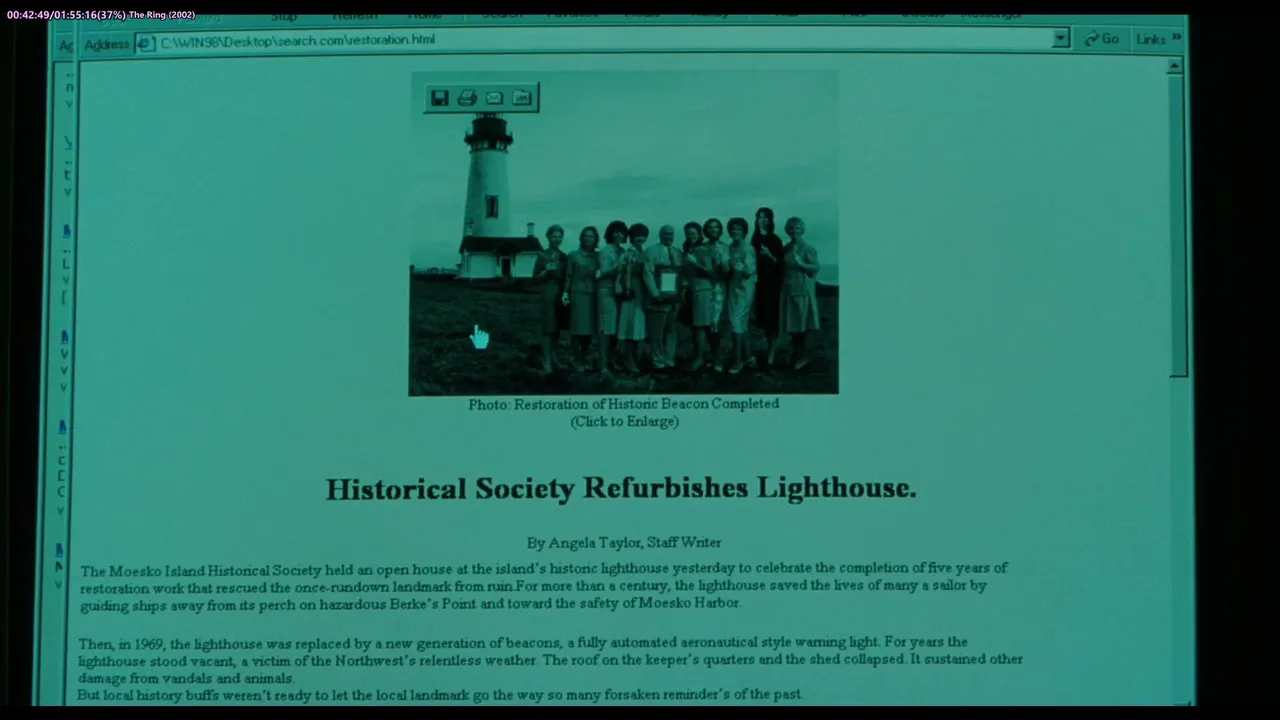The width and height of the screenshot is (1280, 720).
Task: Click the vertical scrollbar thumb
Action: [x=1177, y=226]
